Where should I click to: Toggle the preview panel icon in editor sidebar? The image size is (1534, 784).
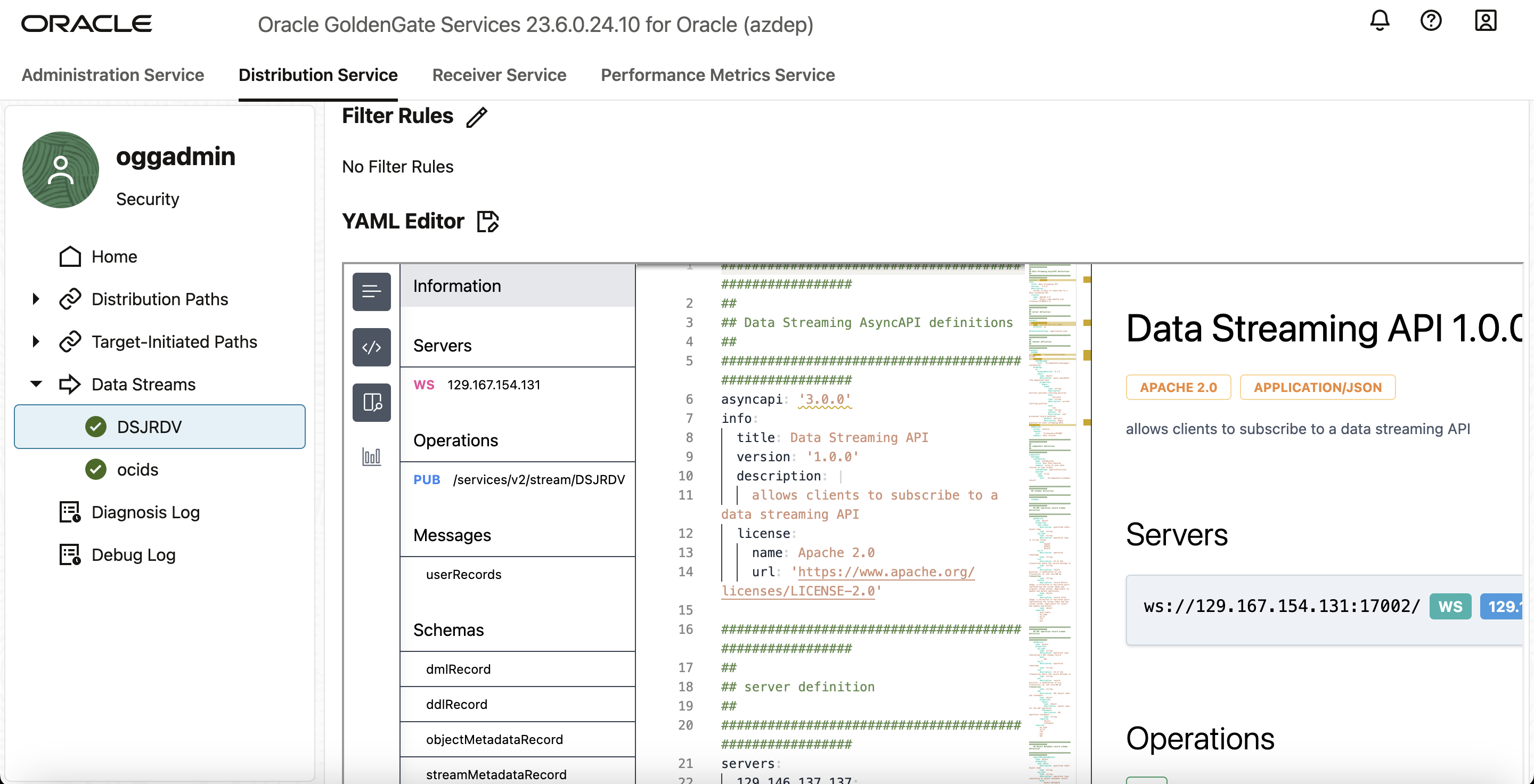[372, 403]
